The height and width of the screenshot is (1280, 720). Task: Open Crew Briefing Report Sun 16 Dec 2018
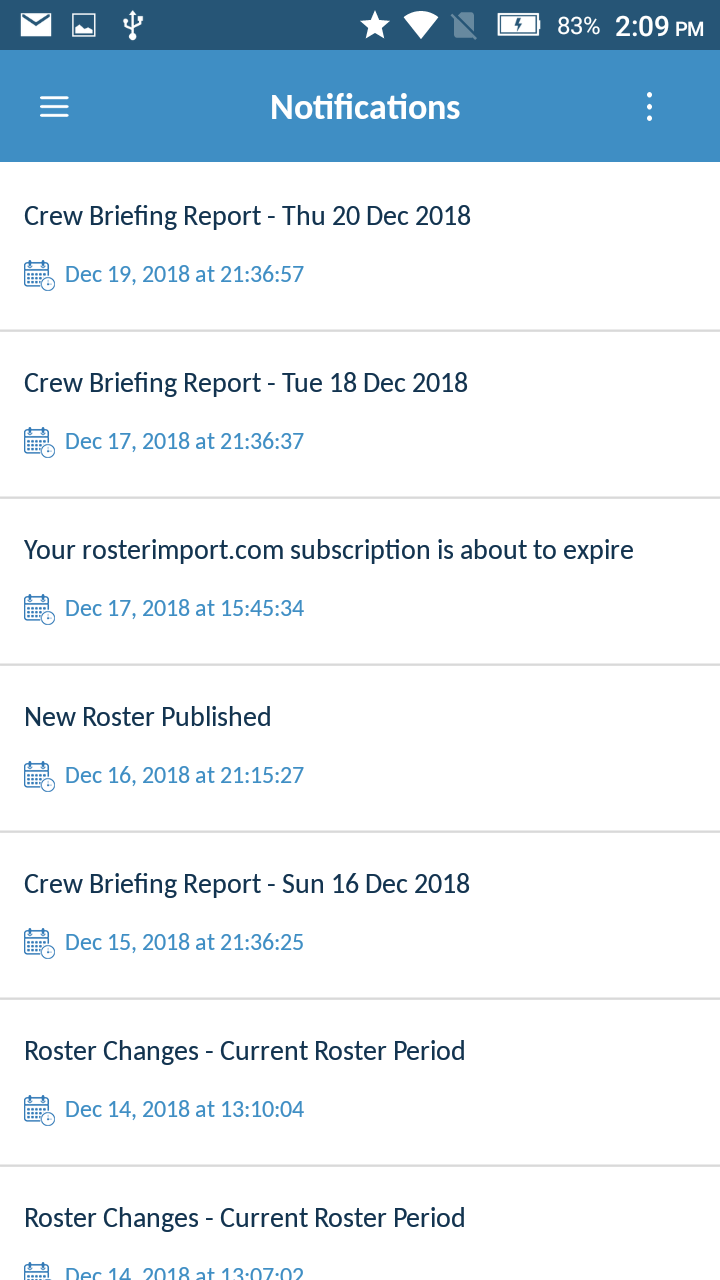pos(360,915)
